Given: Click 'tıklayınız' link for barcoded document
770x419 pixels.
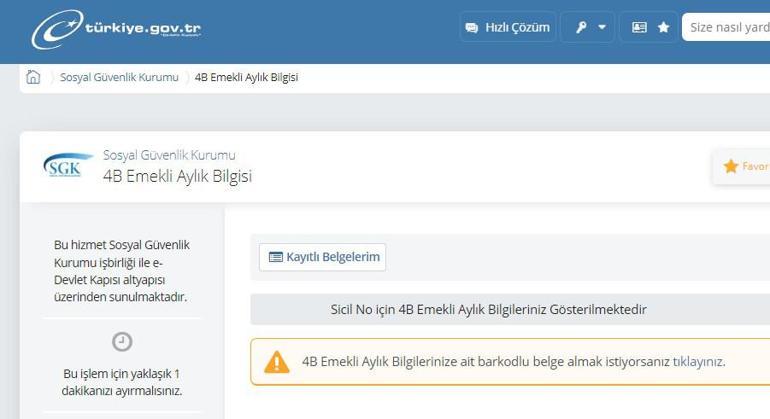Looking at the screenshot, I should (698, 362).
